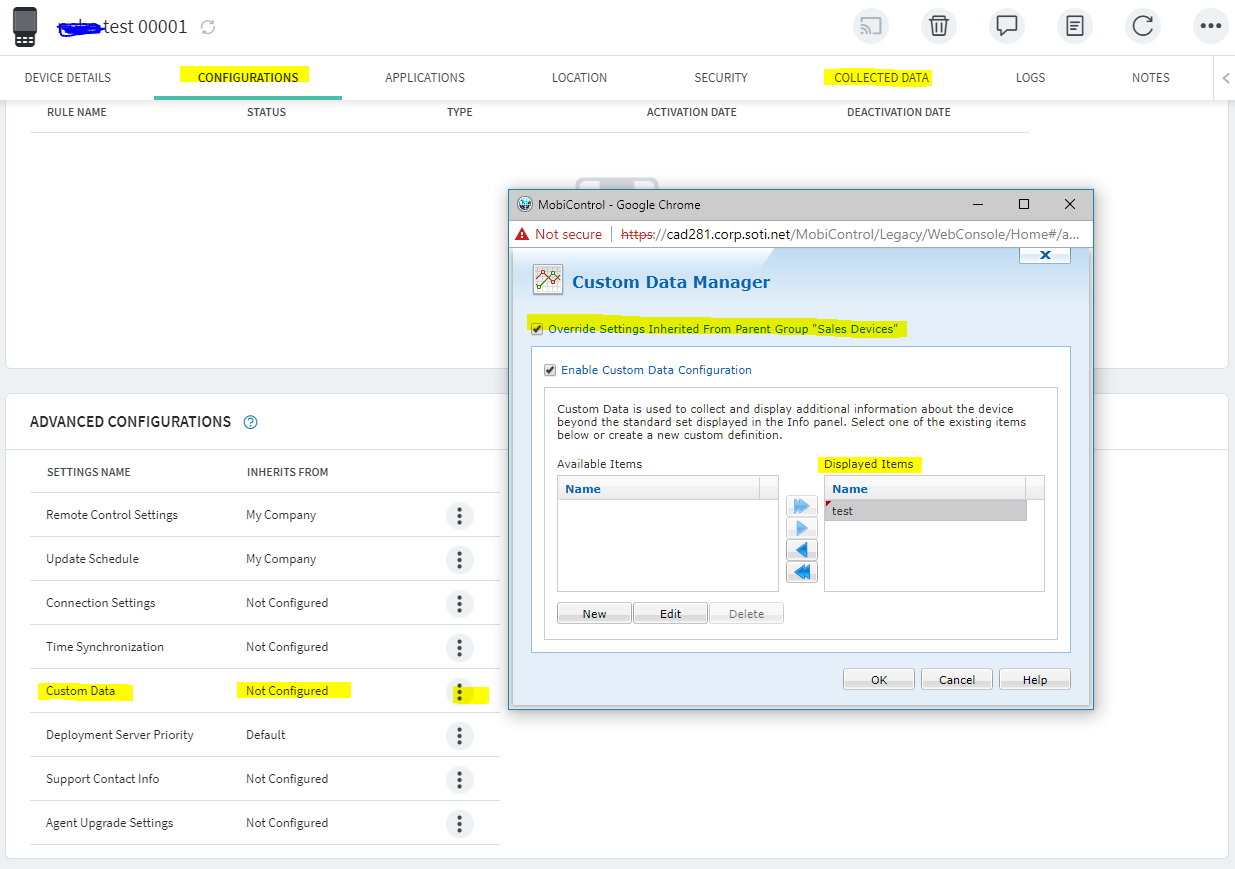Toggle Override Settings Inherited From Parent checkbox

click(x=537, y=329)
